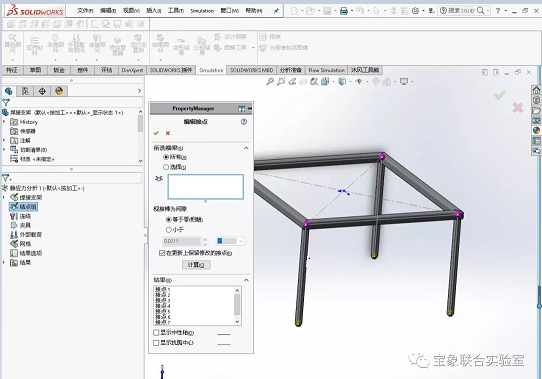542x379 pixels.
Task: Click the green checkmark in PropertyManager
Action: (x=156, y=133)
